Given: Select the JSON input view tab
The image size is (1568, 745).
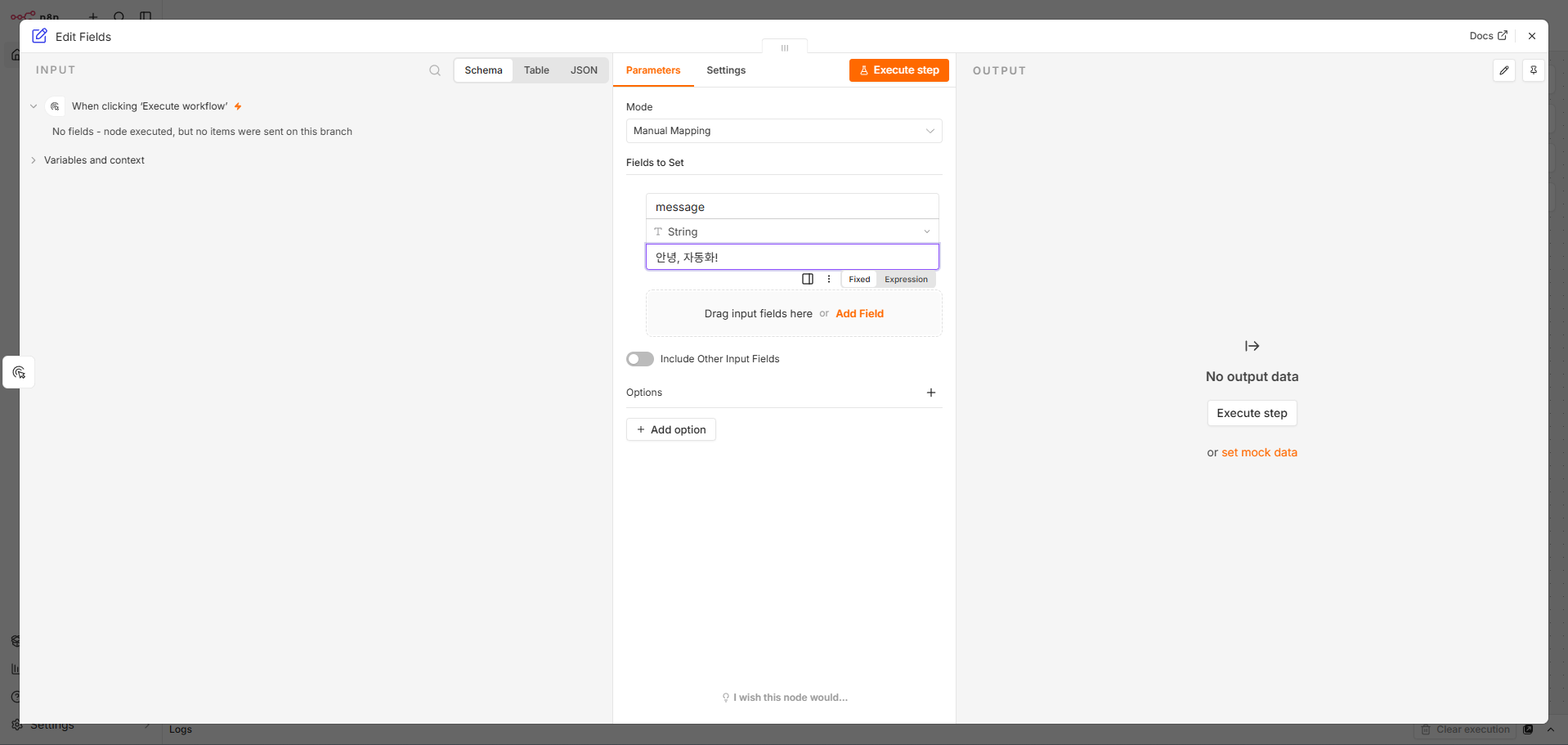Looking at the screenshot, I should click(584, 70).
